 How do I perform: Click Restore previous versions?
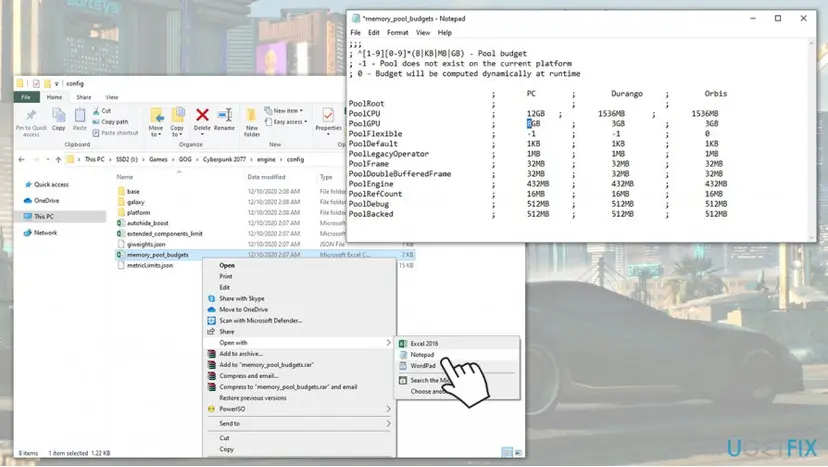click(252, 398)
